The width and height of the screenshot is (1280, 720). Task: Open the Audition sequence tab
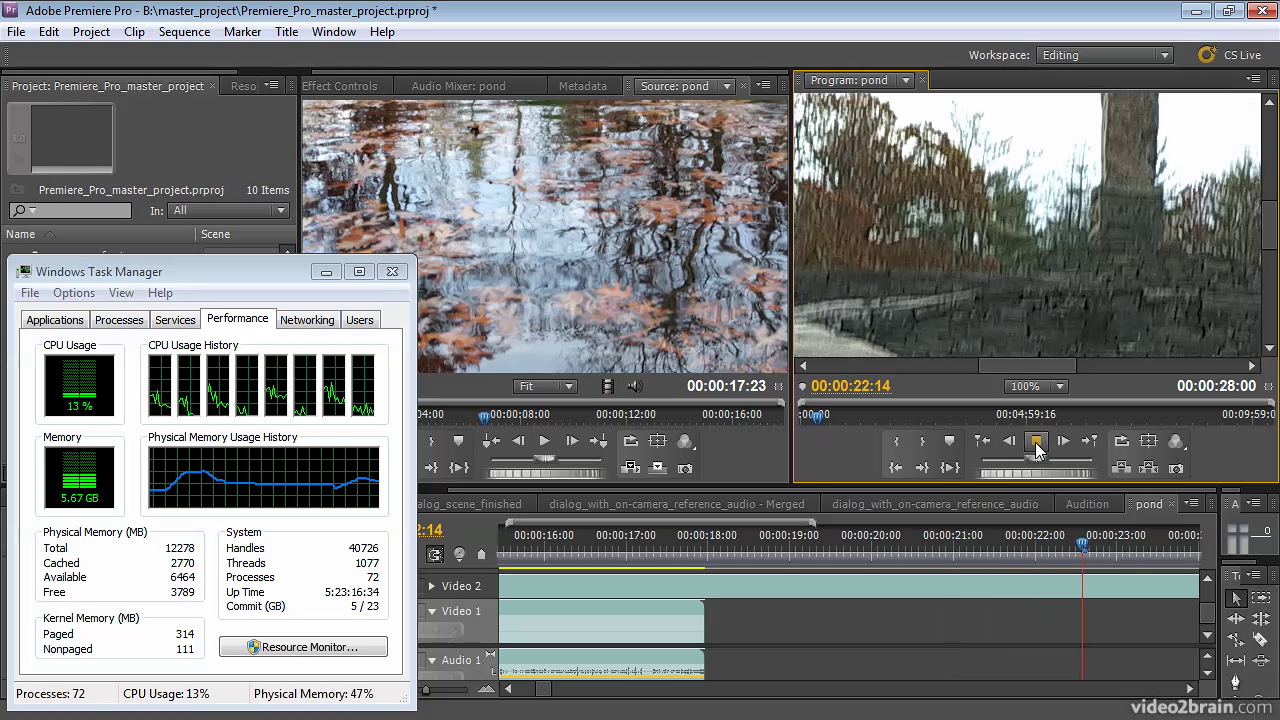click(x=1087, y=504)
